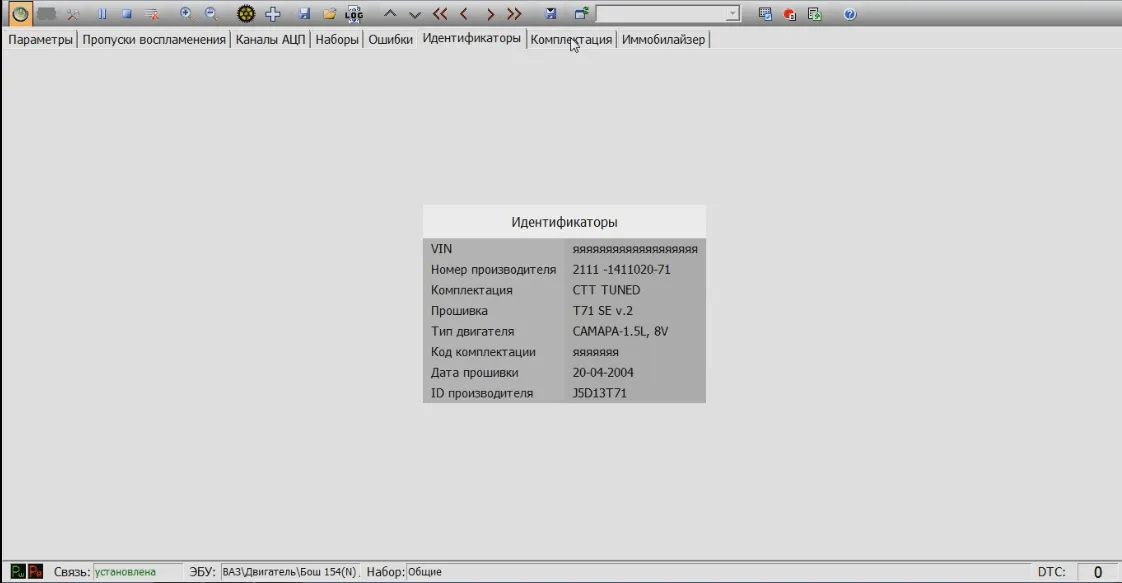The width and height of the screenshot is (1122, 583).
Task: Click value 2111 -1411020-71
Action: point(621,270)
